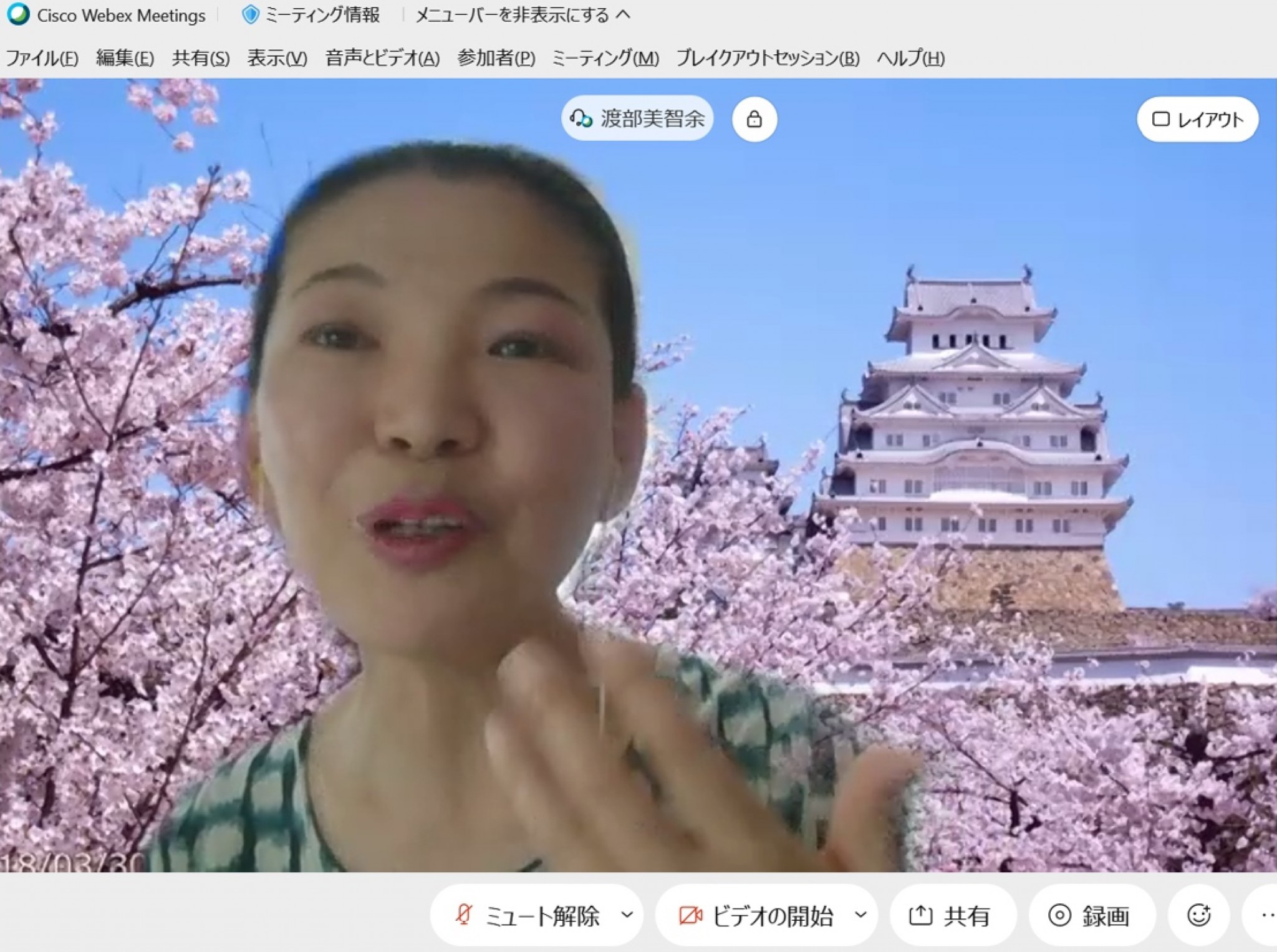Screen dimensions: 1277x952
Task: Open the 音声とビデオ(A) menu
Action: click(x=382, y=58)
